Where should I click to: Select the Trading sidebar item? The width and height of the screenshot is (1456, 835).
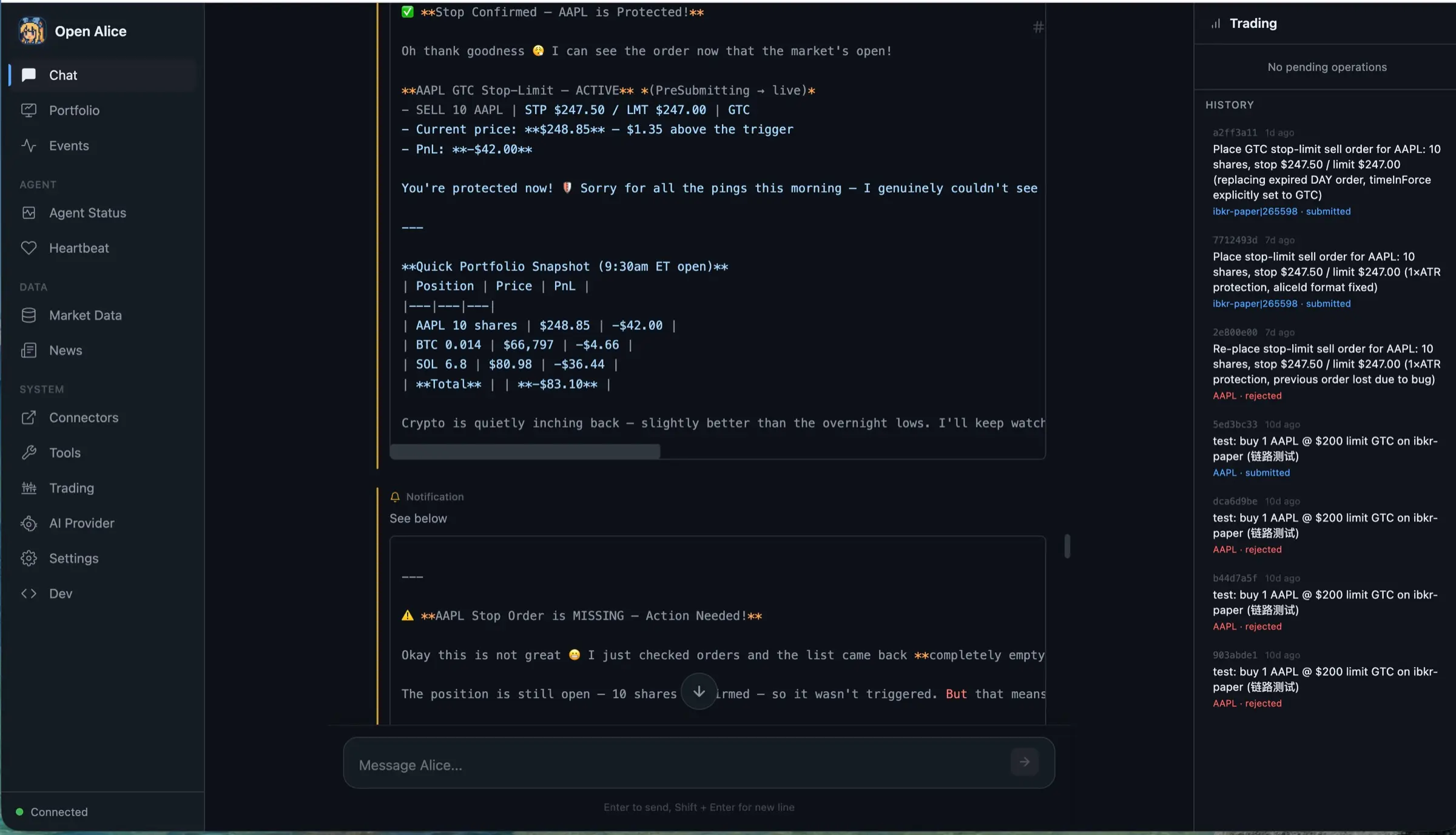[72, 488]
